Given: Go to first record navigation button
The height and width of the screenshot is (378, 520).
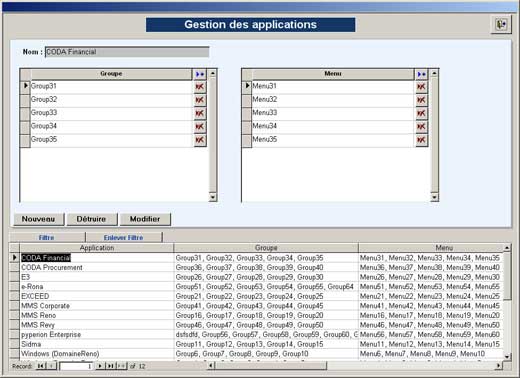Looking at the screenshot, I should [41, 366].
